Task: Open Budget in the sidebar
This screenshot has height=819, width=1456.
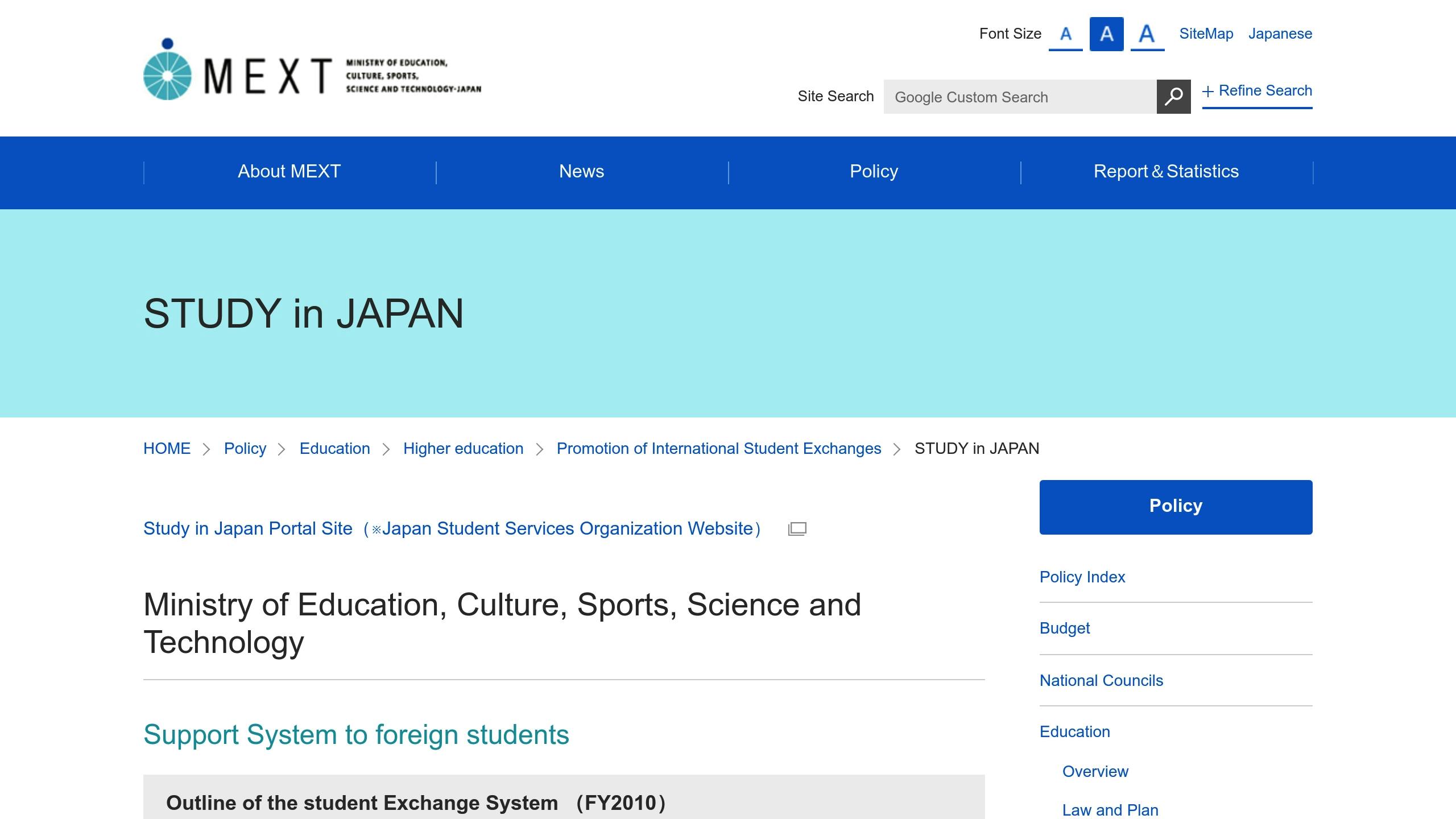Action: click(1064, 628)
